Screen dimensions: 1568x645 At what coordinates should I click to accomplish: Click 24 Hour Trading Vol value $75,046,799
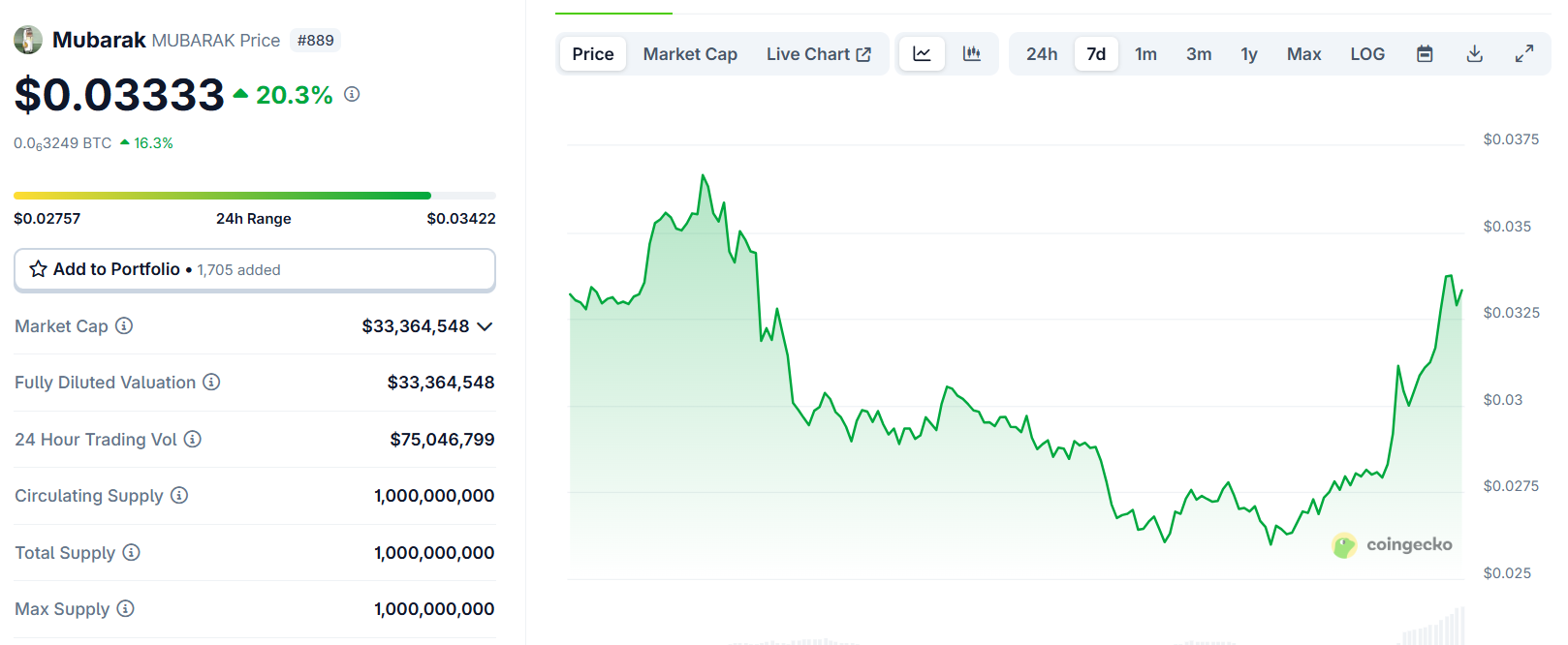(442, 440)
